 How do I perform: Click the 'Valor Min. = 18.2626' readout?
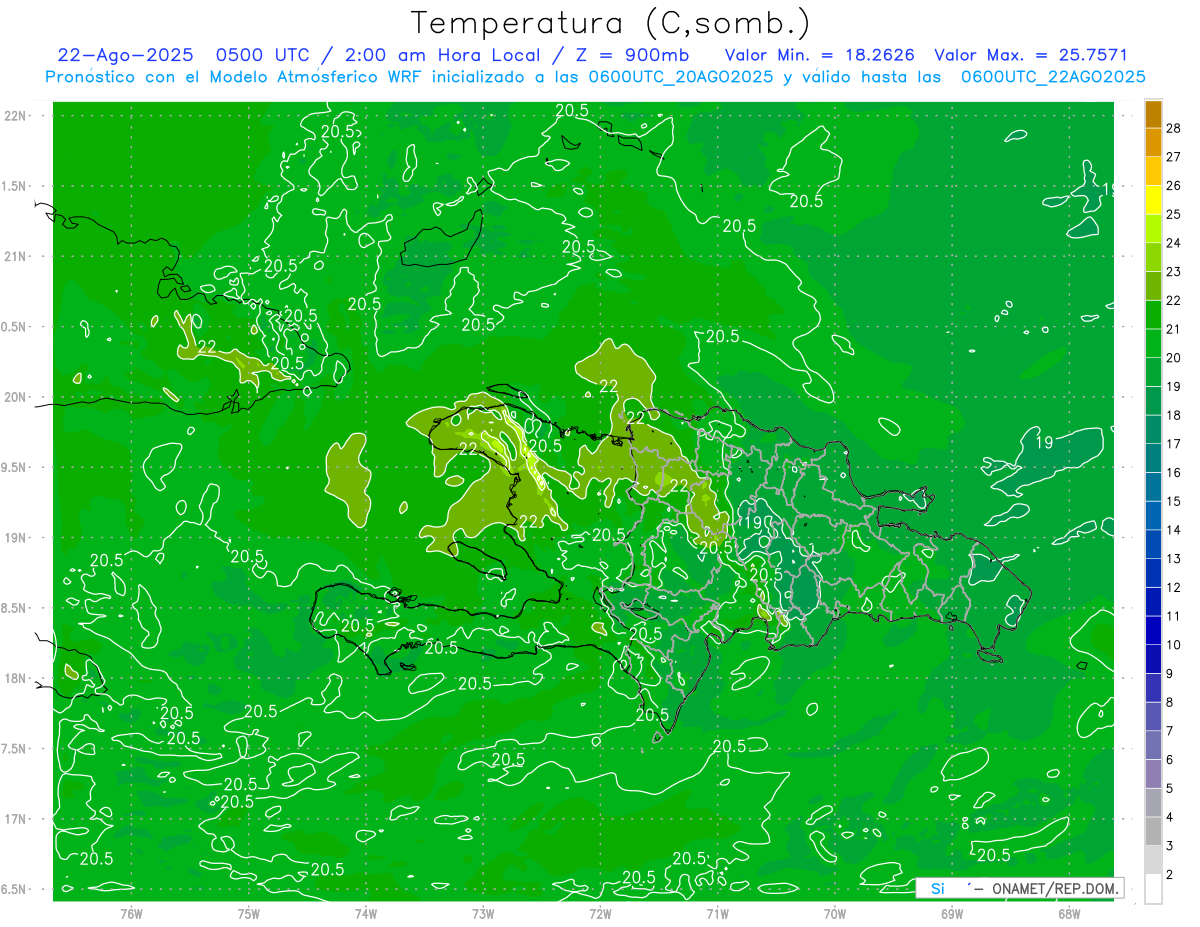coord(819,56)
